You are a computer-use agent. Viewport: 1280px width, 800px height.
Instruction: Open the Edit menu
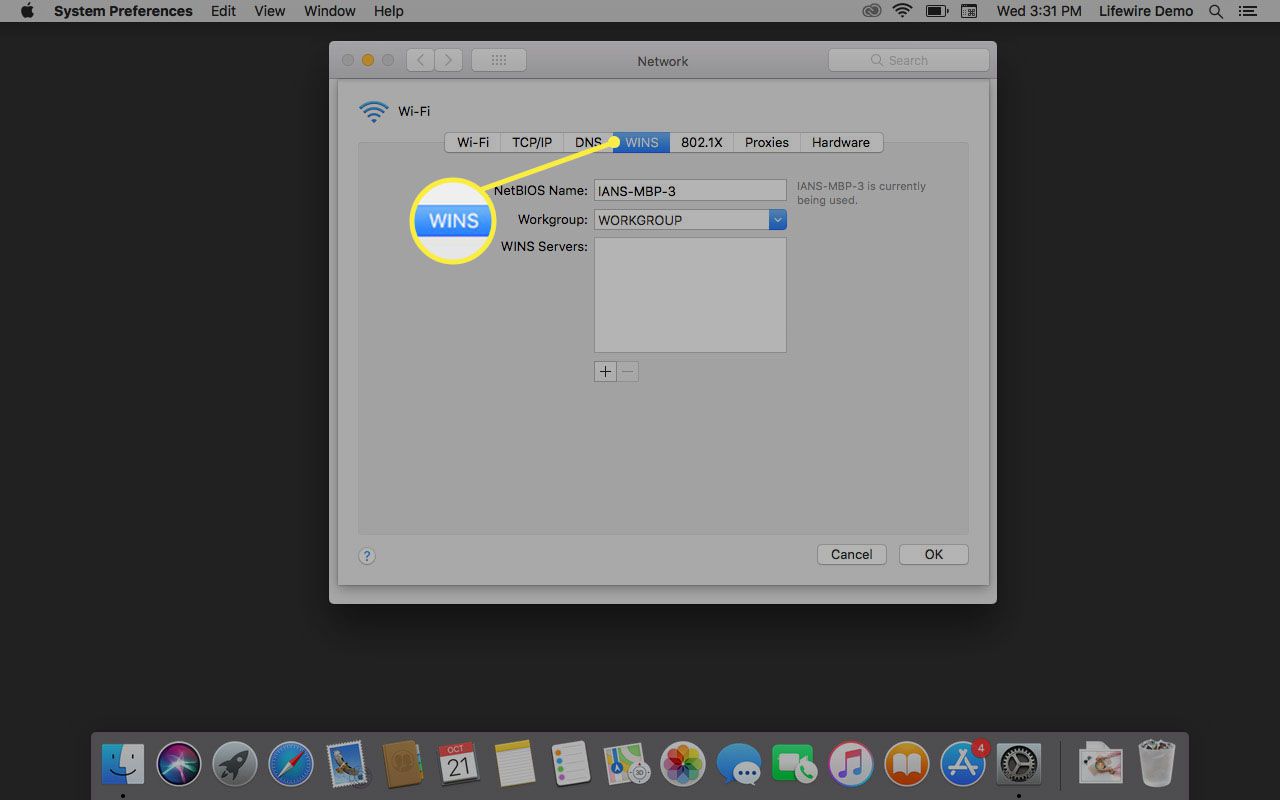pyautogui.click(x=224, y=11)
